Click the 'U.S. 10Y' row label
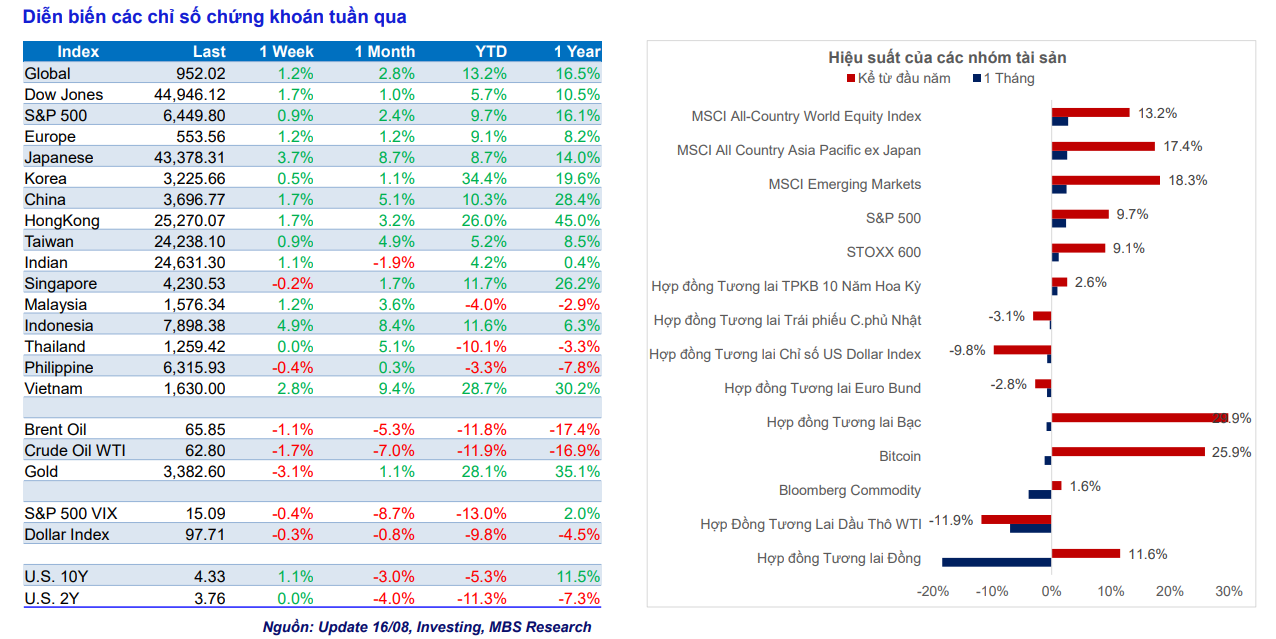 pos(54,577)
